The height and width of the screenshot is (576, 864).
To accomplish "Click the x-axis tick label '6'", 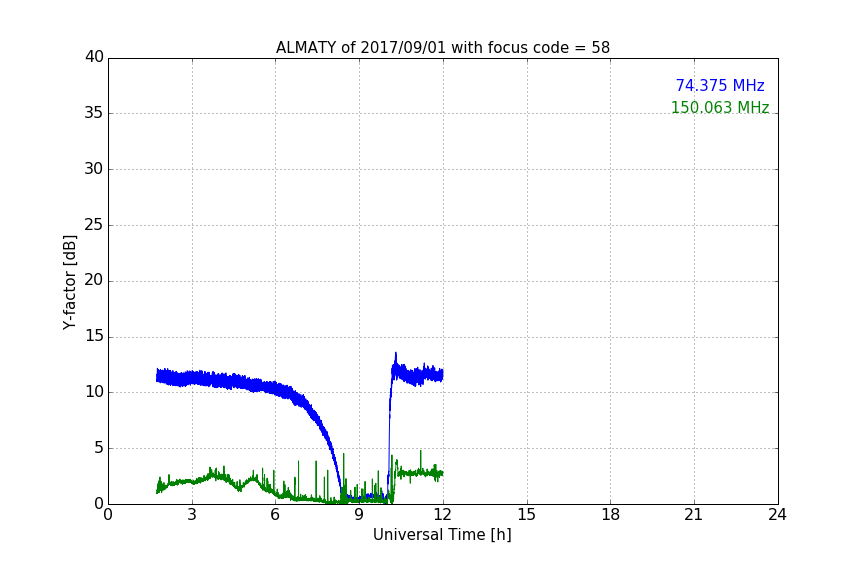I will (x=276, y=515).
